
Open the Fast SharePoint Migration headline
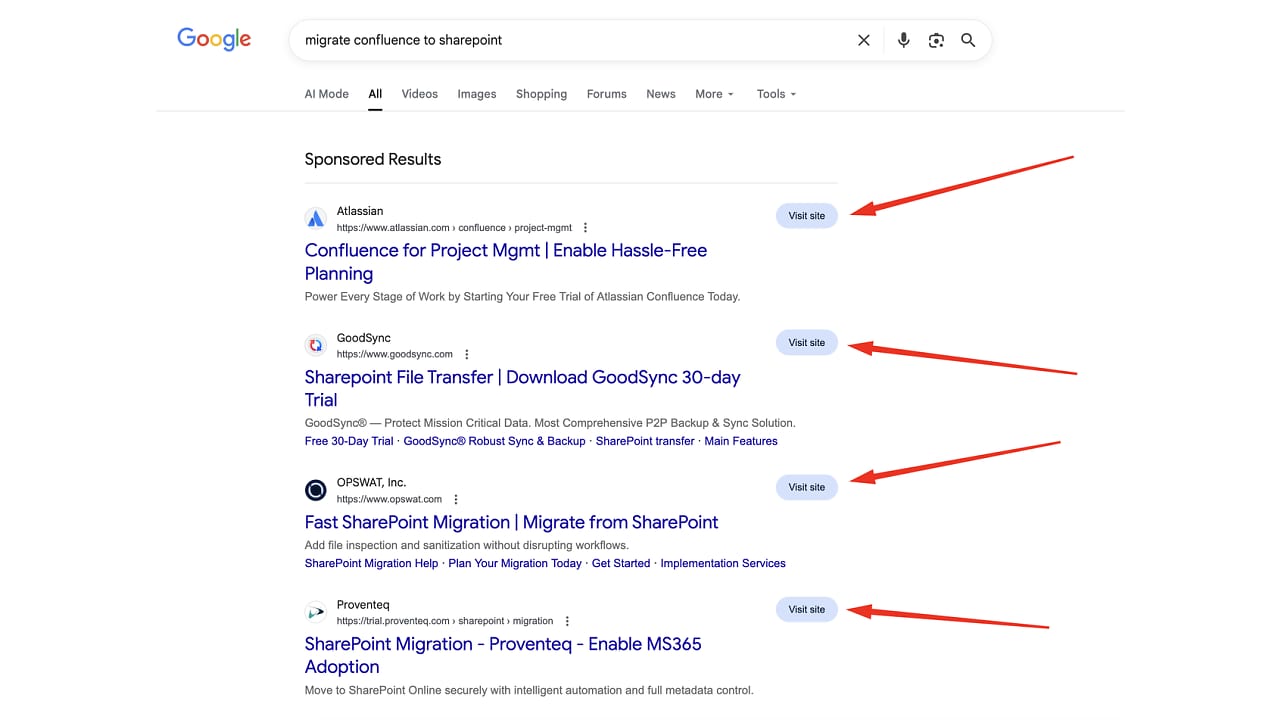point(511,522)
